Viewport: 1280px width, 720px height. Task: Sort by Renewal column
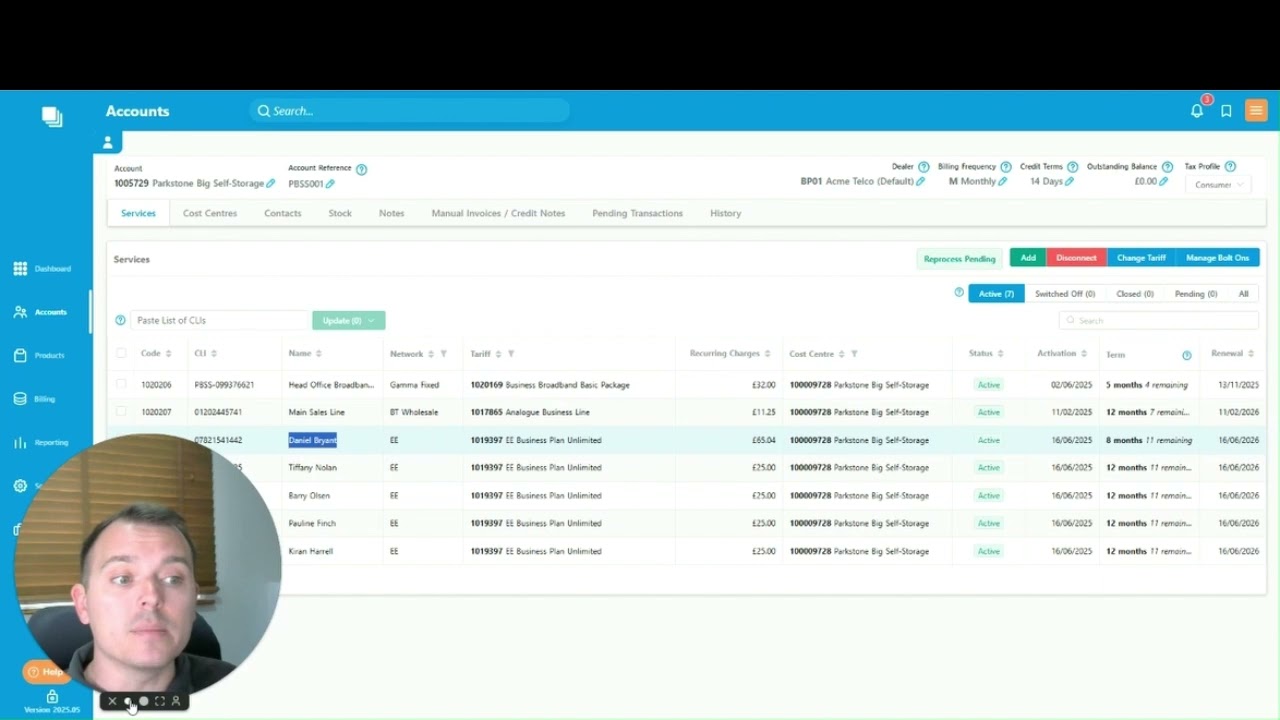click(x=1251, y=354)
